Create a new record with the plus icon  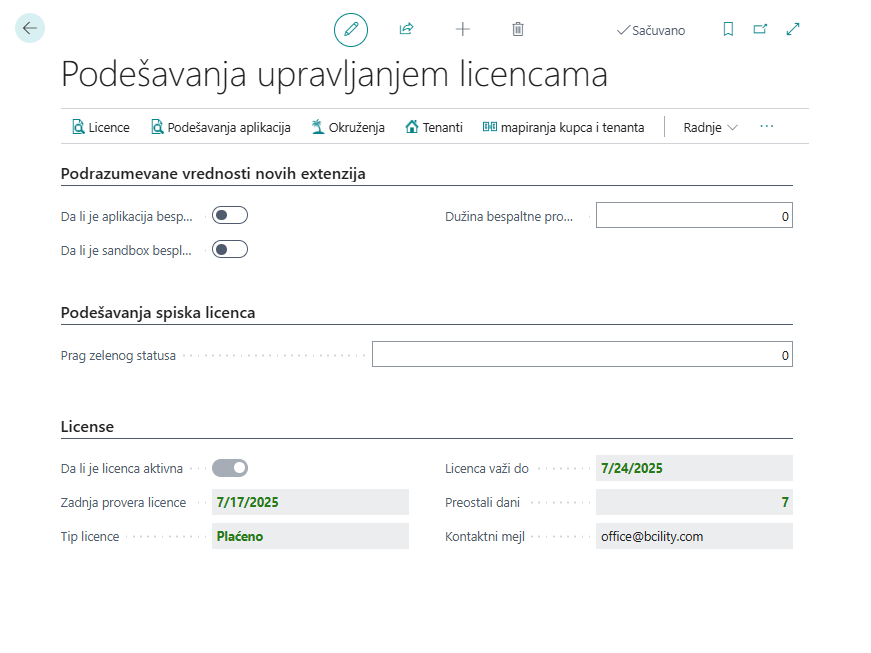(462, 29)
